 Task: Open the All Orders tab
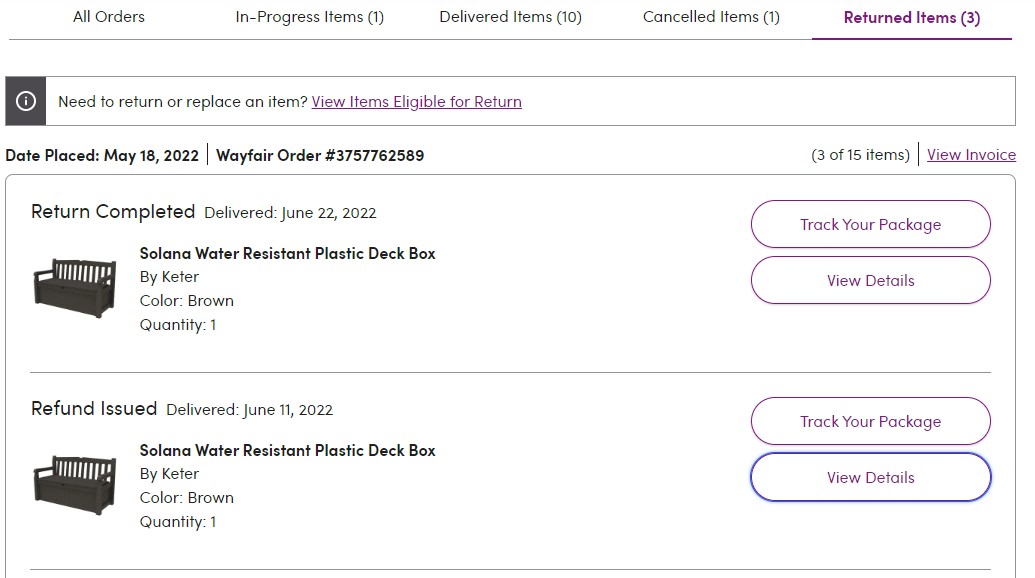[x=109, y=17]
